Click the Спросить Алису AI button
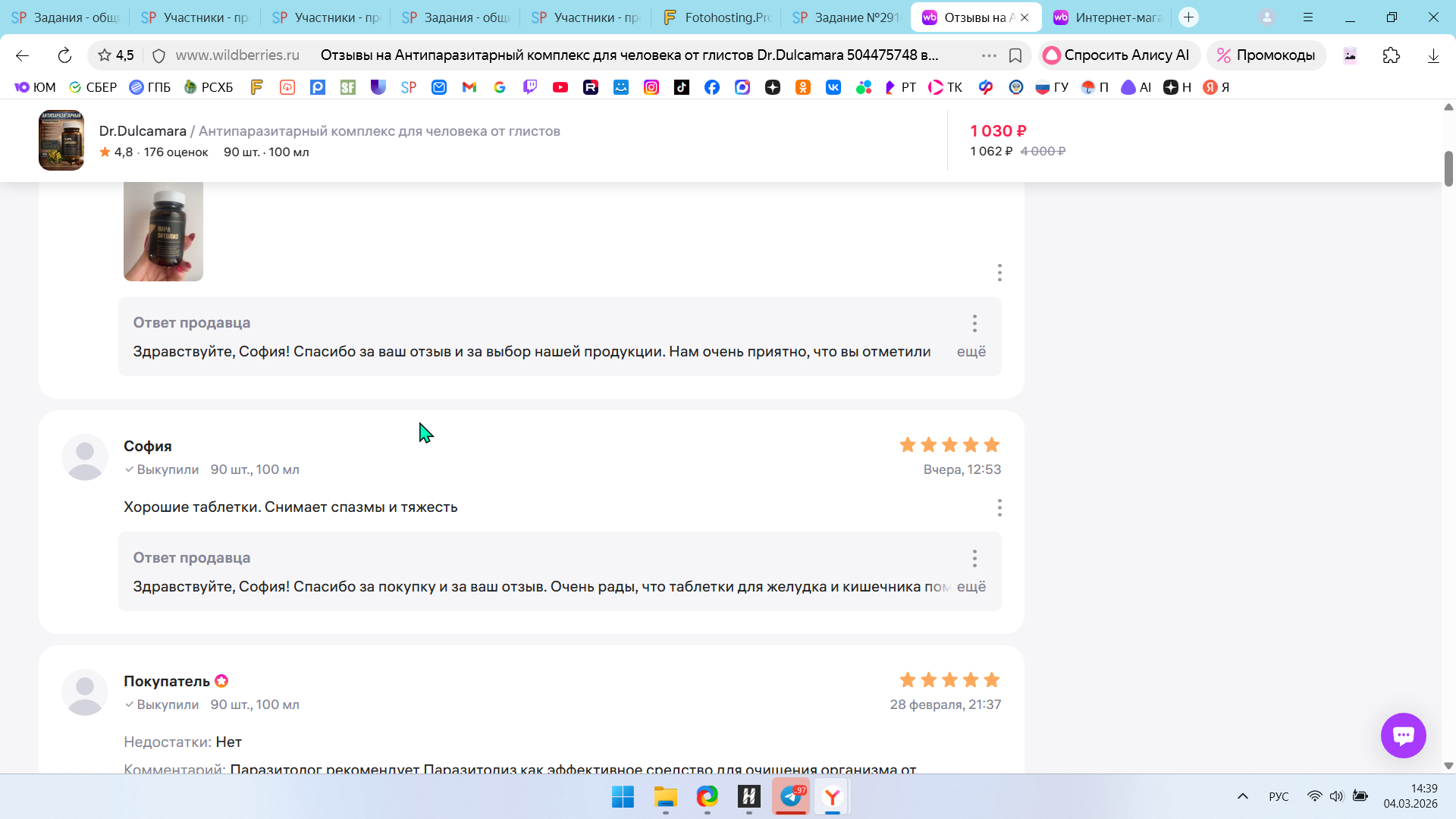Viewport: 1456px width, 819px height. tap(1117, 55)
